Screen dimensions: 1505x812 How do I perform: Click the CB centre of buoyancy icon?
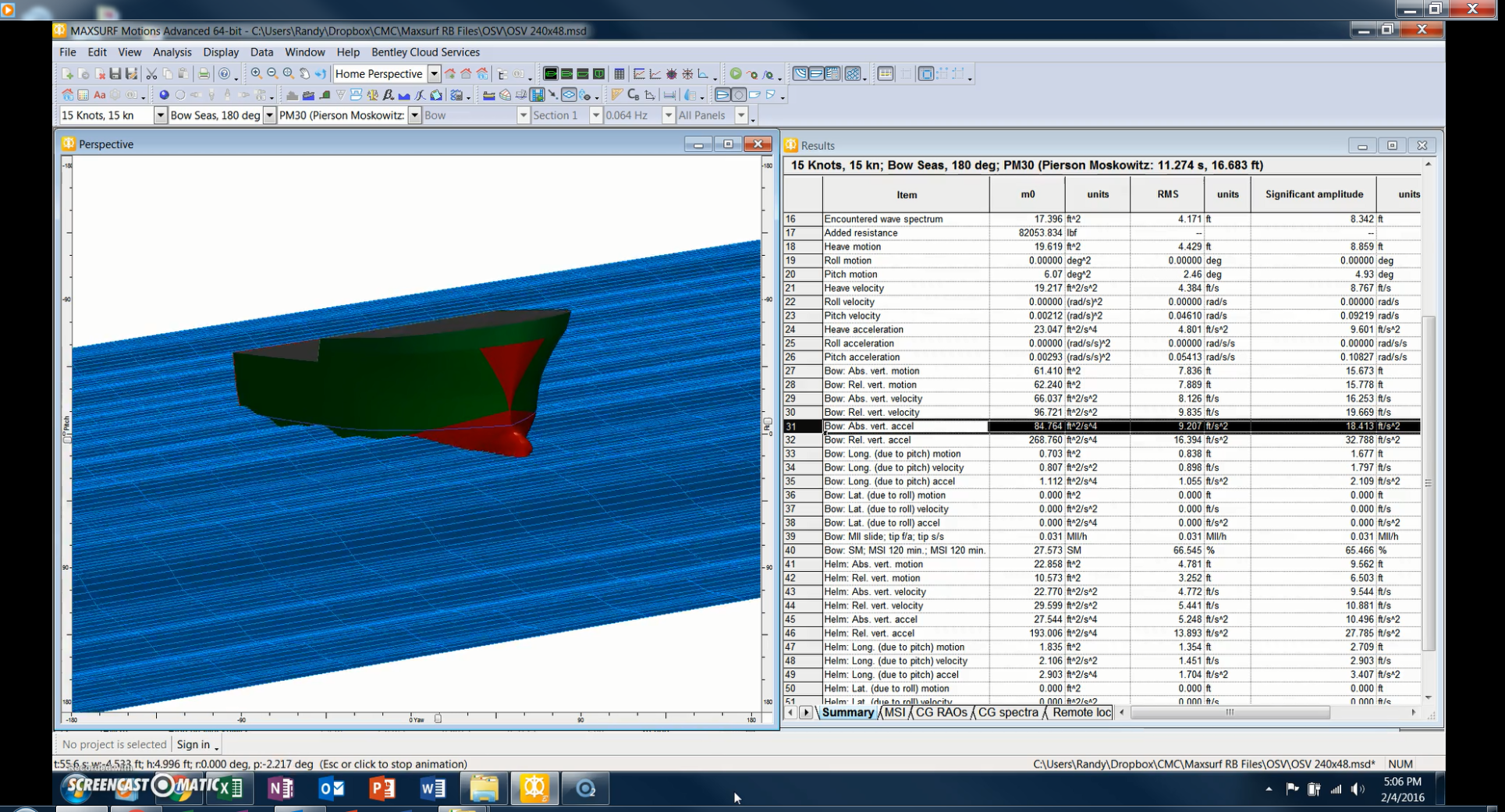tap(633, 95)
